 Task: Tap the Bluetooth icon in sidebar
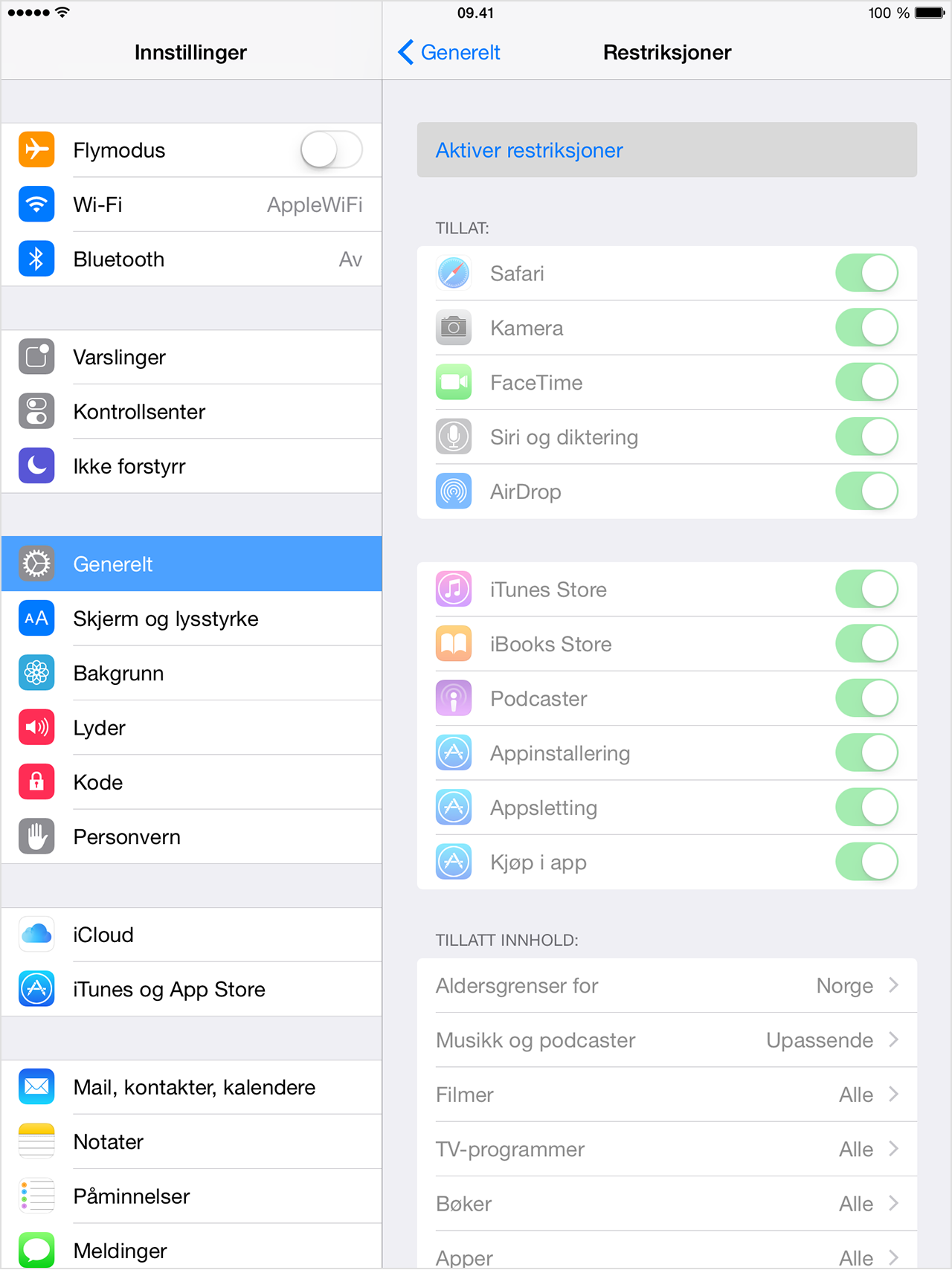(36, 259)
